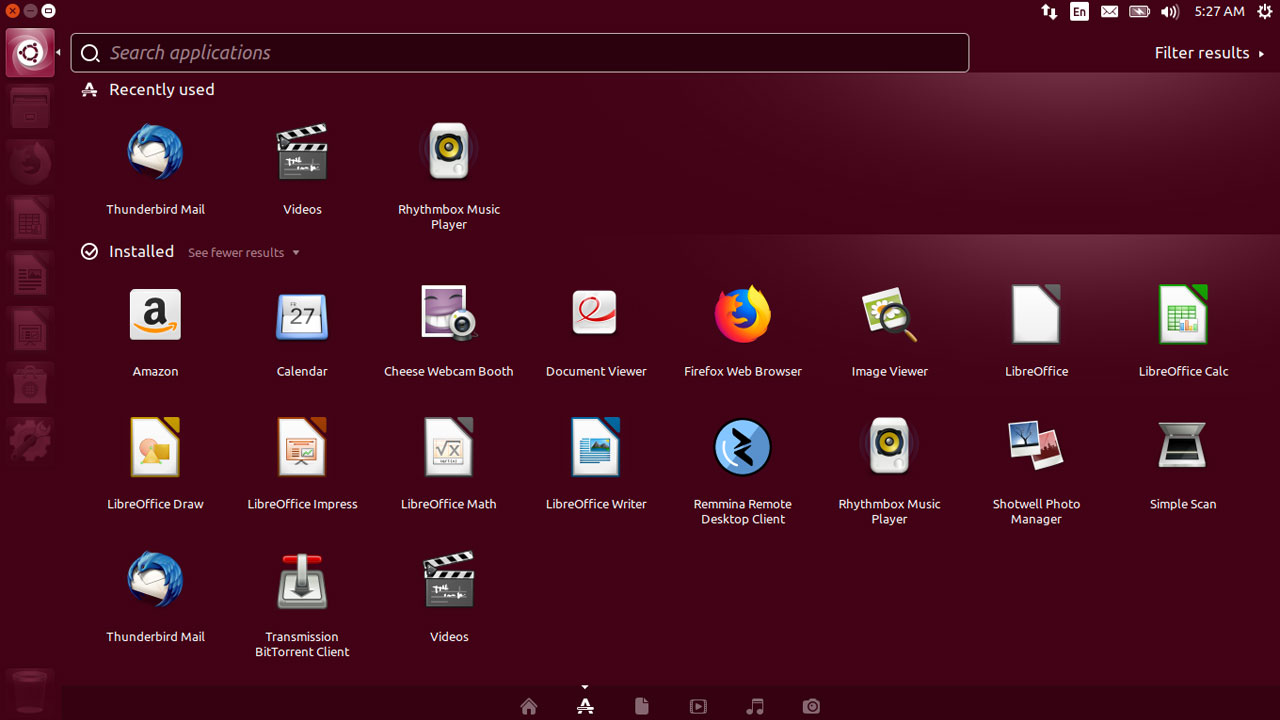The height and width of the screenshot is (720, 1280).
Task: Open Simple Scan
Action: pyautogui.click(x=1183, y=447)
